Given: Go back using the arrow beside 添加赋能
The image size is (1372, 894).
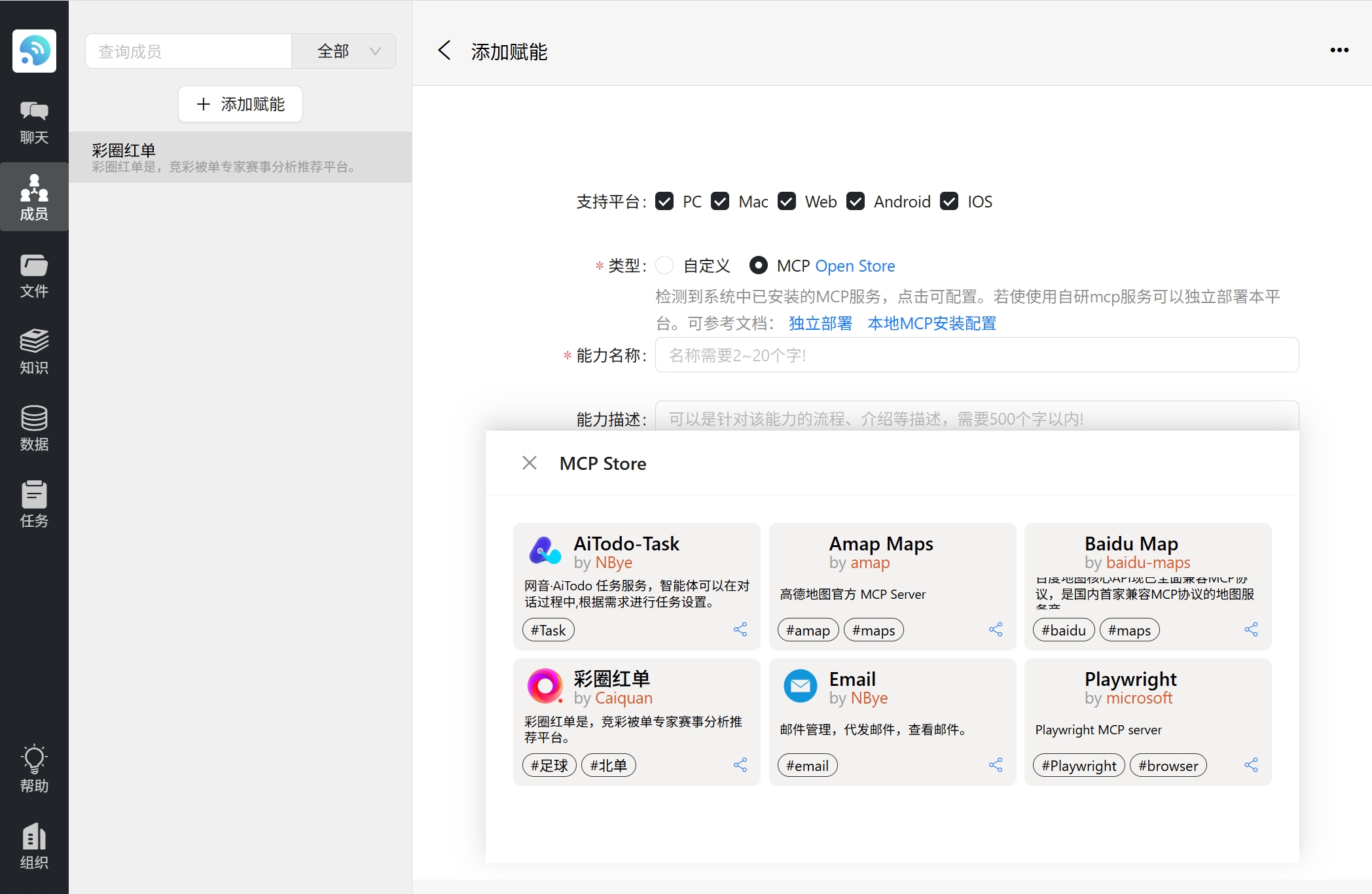Looking at the screenshot, I should tap(444, 50).
